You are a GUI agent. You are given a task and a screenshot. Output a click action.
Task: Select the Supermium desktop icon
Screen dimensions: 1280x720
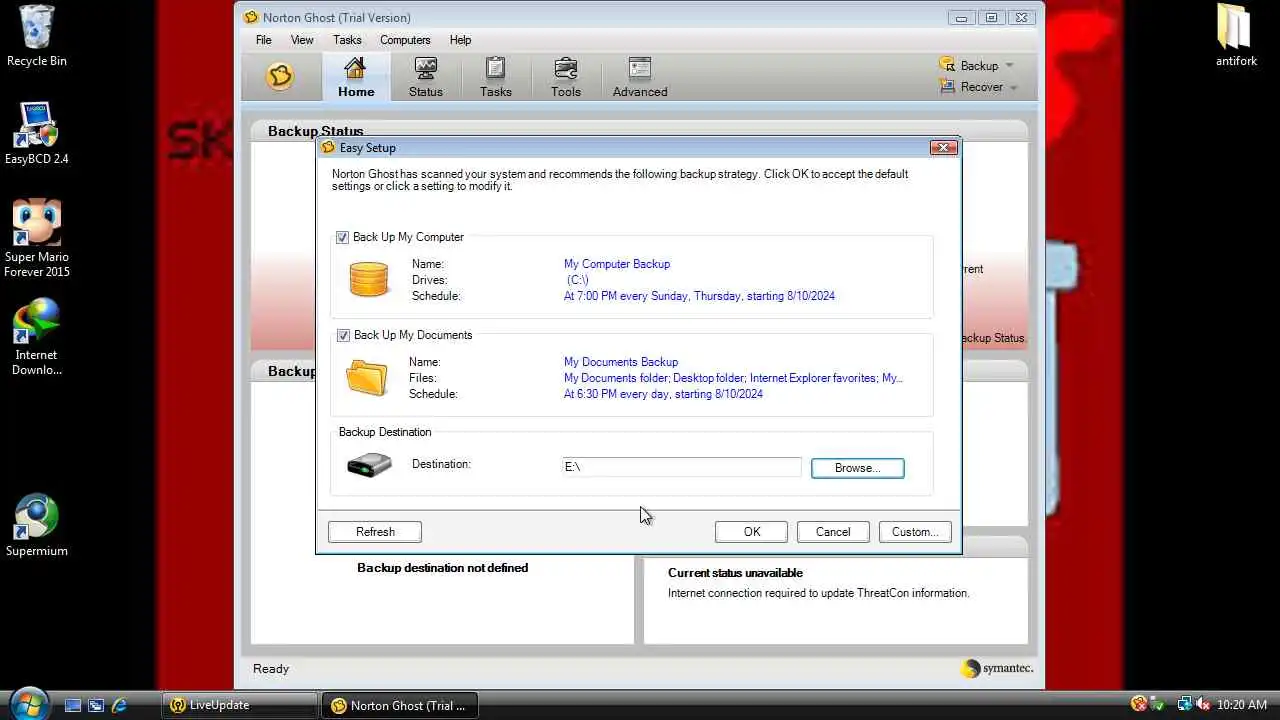click(37, 525)
